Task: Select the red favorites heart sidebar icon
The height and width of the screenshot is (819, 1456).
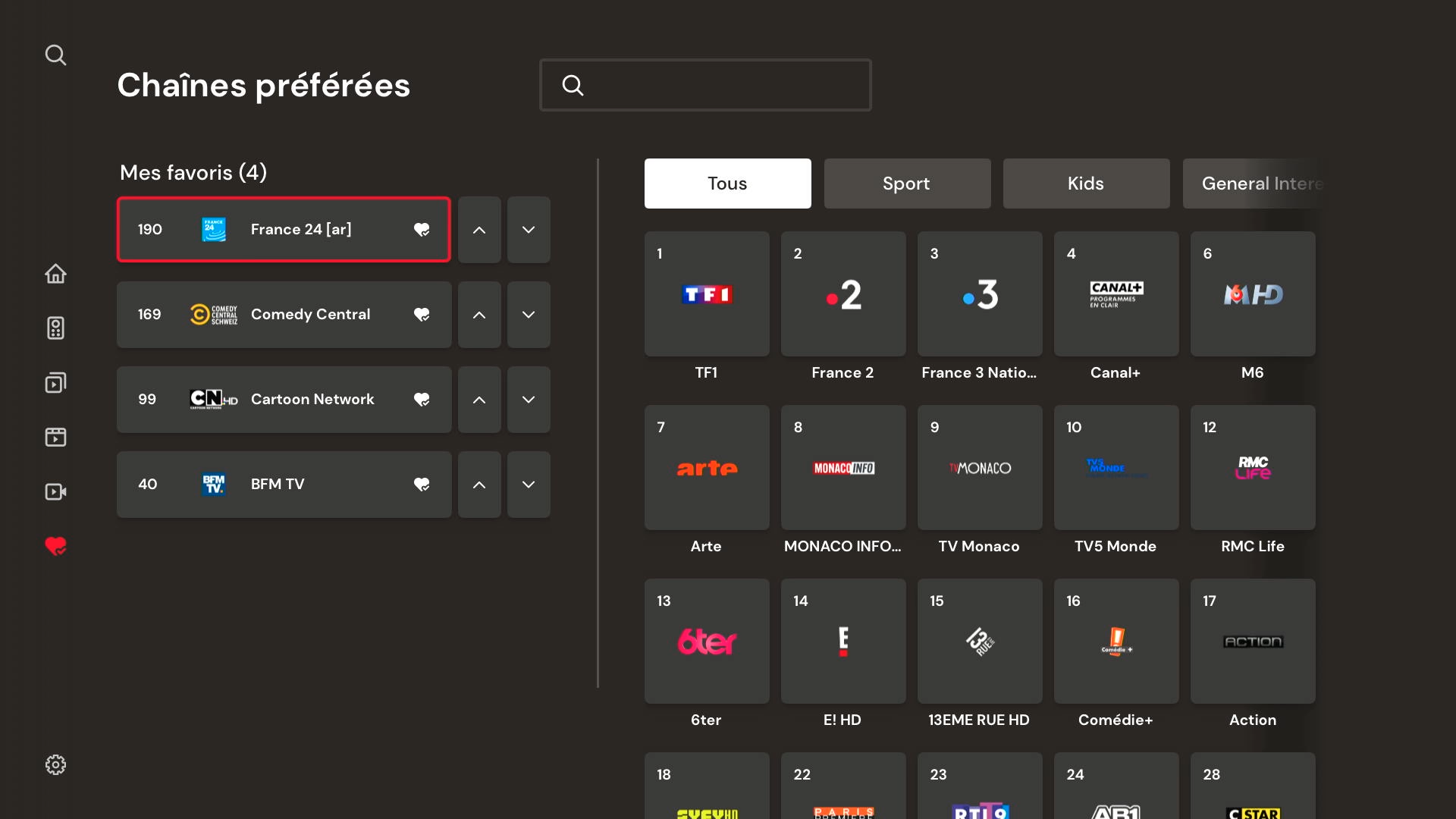Action: (55, 546)
